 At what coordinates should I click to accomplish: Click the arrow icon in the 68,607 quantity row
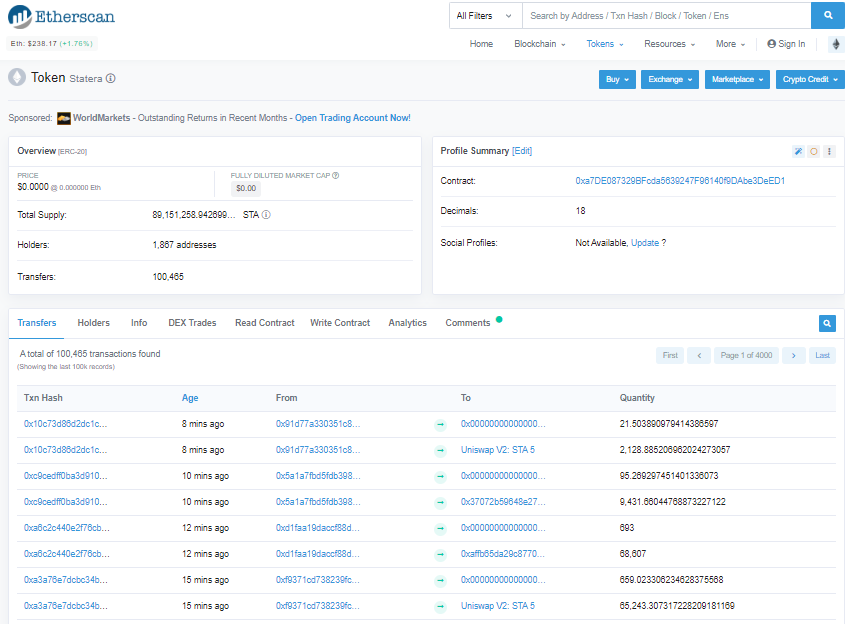click(440, 554)
